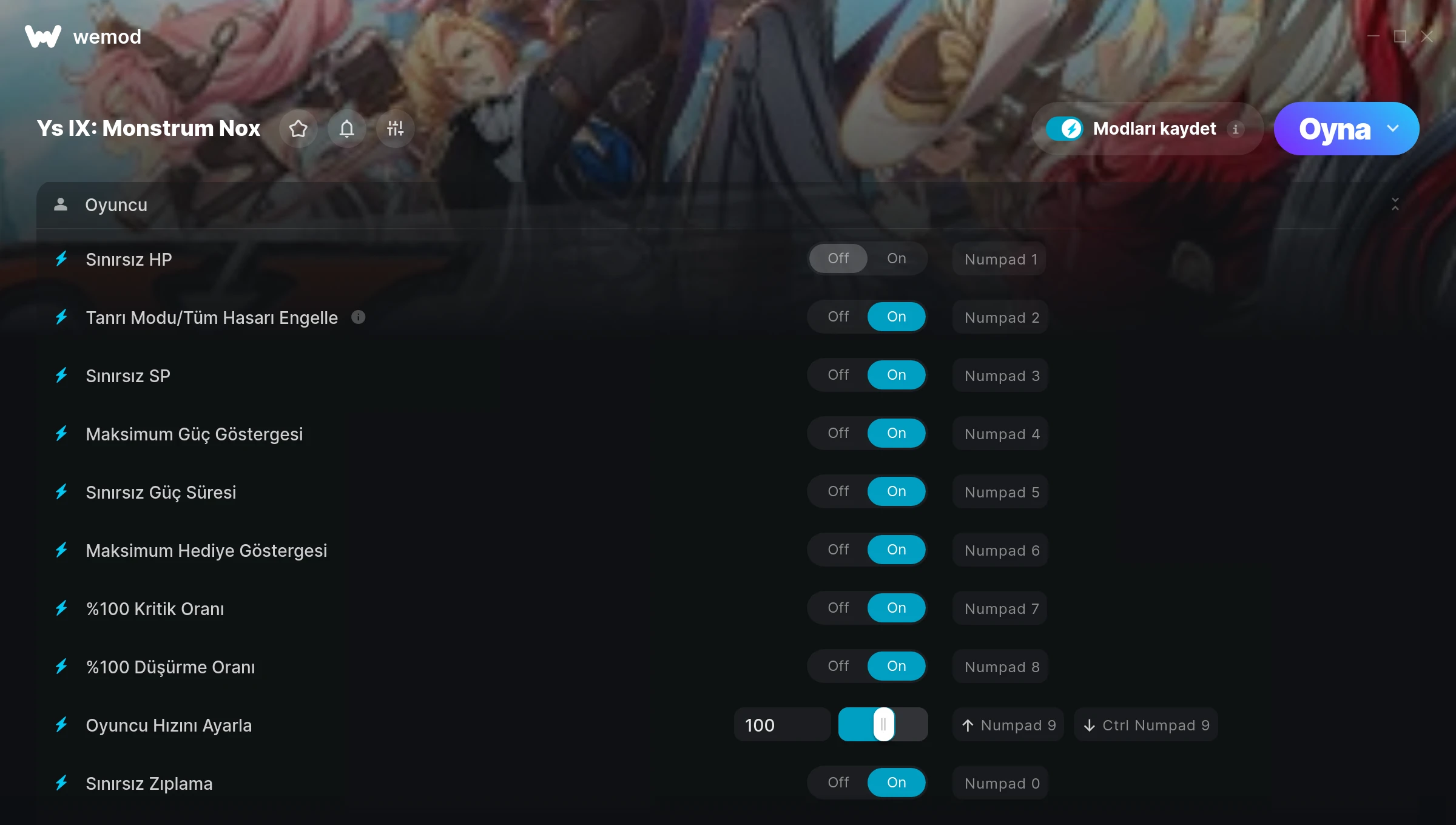Click the Oyna play button

coord(1334,129)
